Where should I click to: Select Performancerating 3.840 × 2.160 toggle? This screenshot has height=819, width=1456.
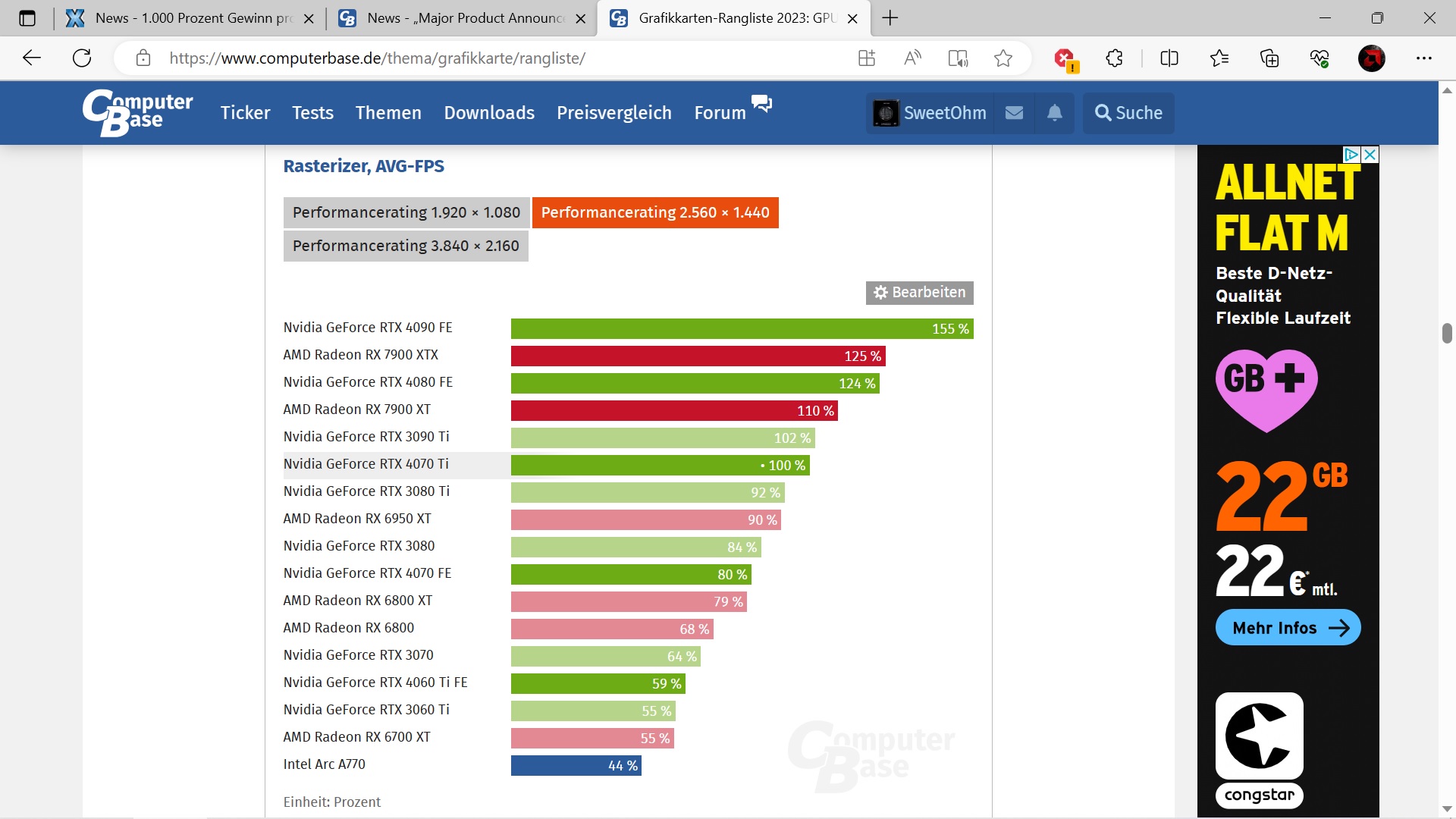[x=406, y=246]
